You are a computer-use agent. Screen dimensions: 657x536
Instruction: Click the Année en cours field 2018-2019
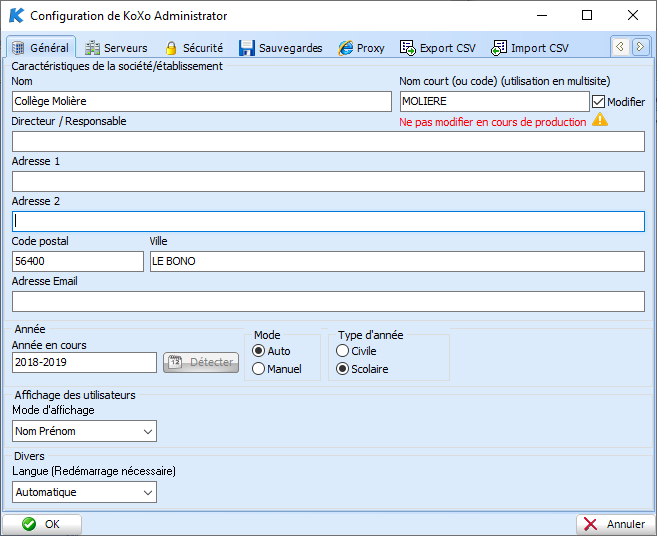(84, 363)
